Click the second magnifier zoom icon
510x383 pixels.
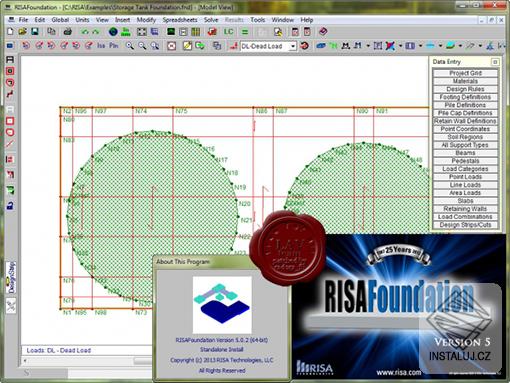tap(142, 46)
